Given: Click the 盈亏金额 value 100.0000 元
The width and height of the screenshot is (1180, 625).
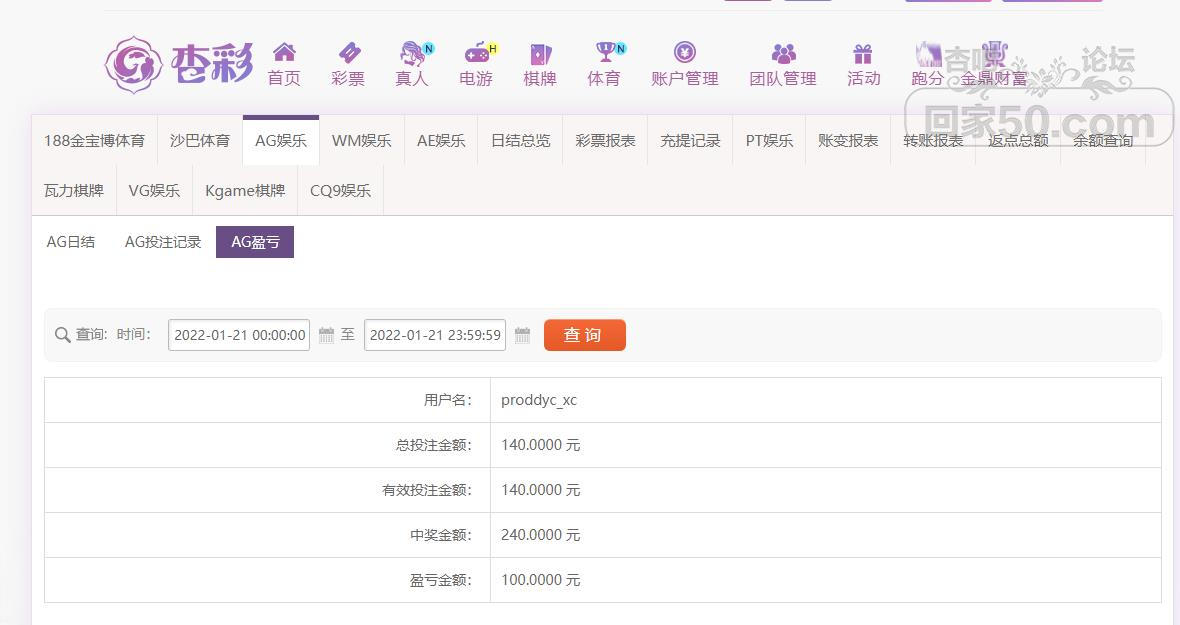Looking at the screenshot, I should [x=540, y=580].
